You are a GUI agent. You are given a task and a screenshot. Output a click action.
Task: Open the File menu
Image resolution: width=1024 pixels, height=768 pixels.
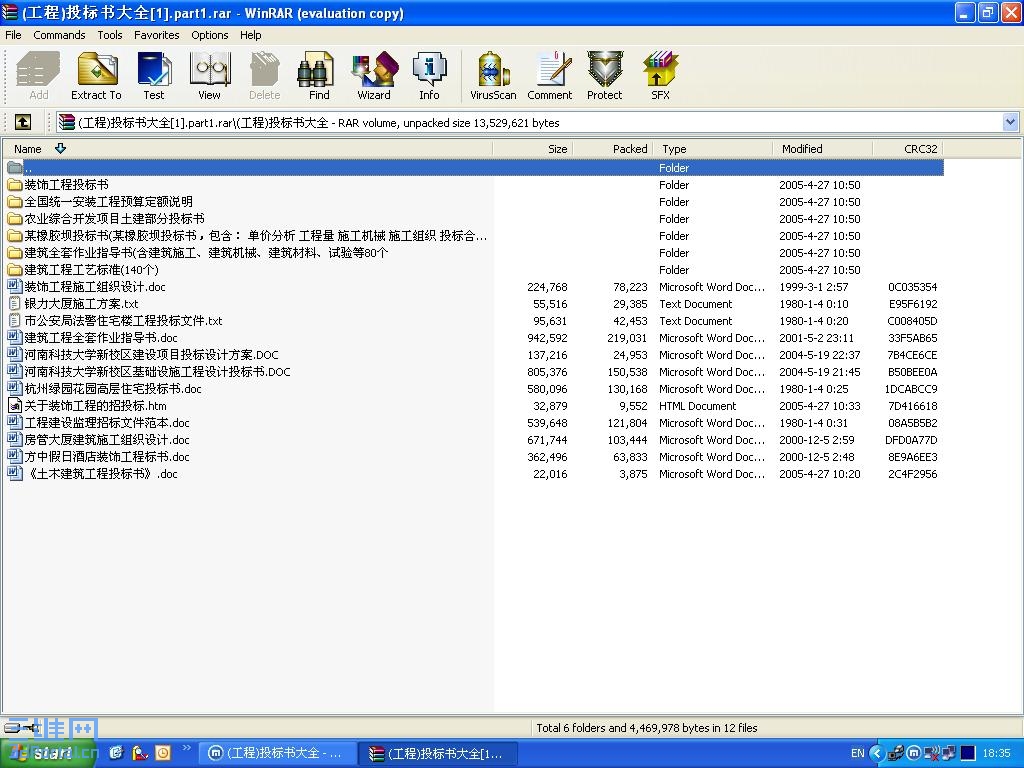(x=13, y=35)
